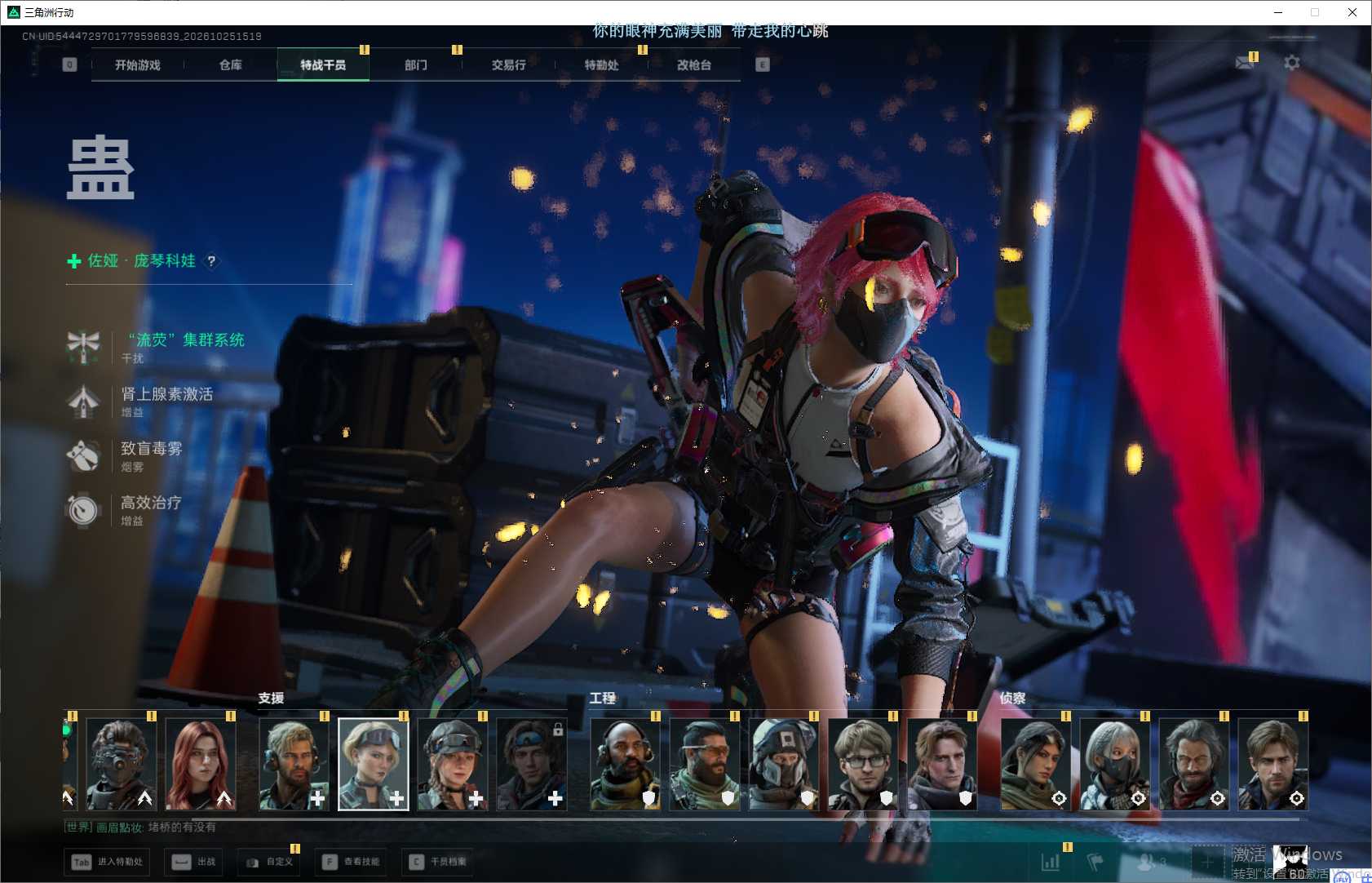Select the engineer operator wearing eyeglasses
Screen dimensions: 1372x883
click(863, 764)
